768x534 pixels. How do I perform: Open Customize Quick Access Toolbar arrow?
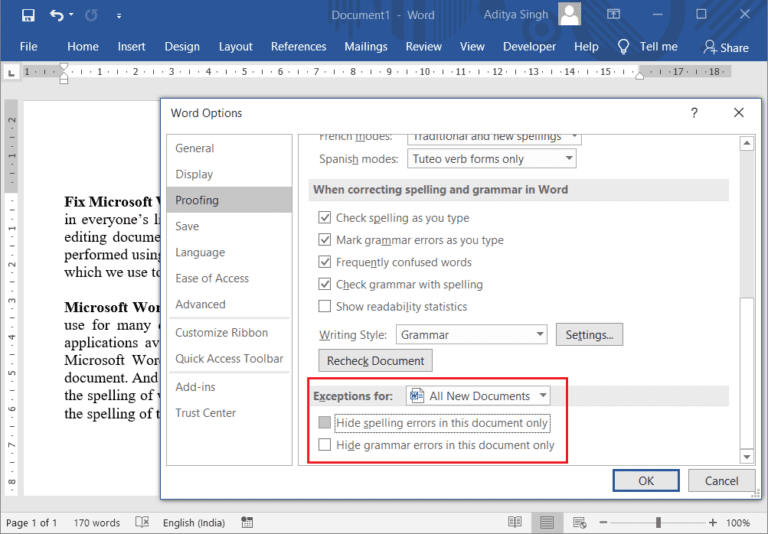pyautogui.click(x=119, y=16)
